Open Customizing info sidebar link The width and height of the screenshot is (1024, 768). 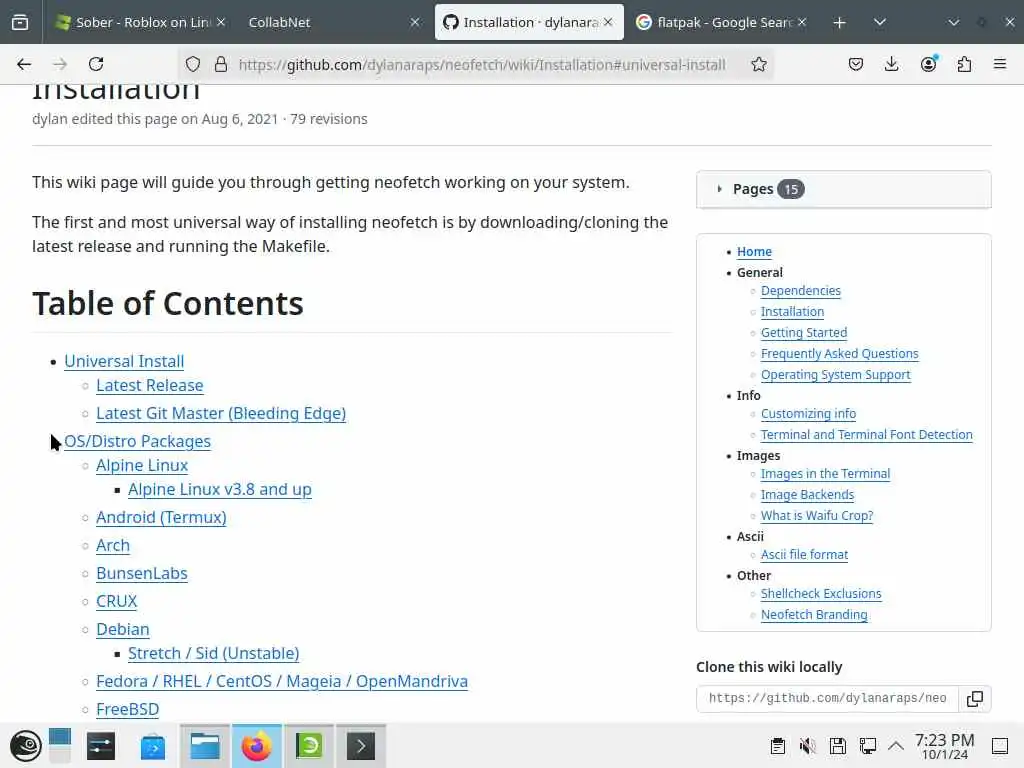pos(808,413)
